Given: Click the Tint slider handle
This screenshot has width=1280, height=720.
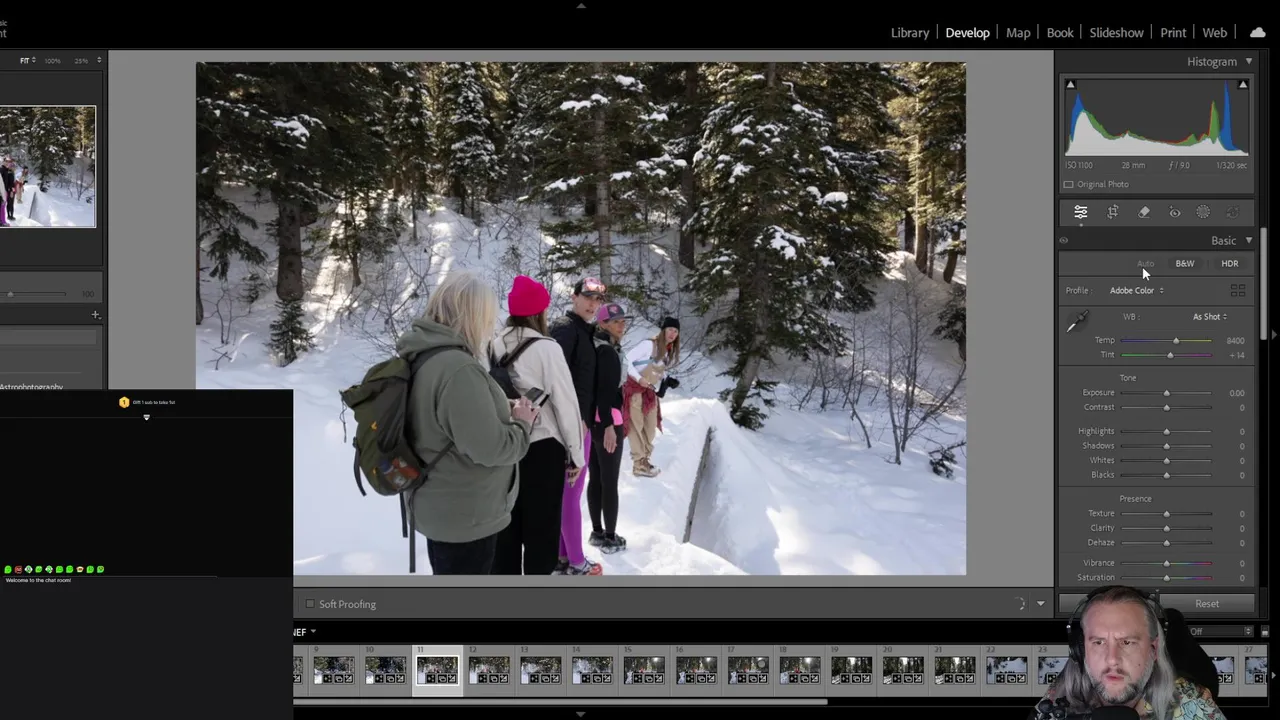Looking at the screenshot, I should coord(1170,355).
